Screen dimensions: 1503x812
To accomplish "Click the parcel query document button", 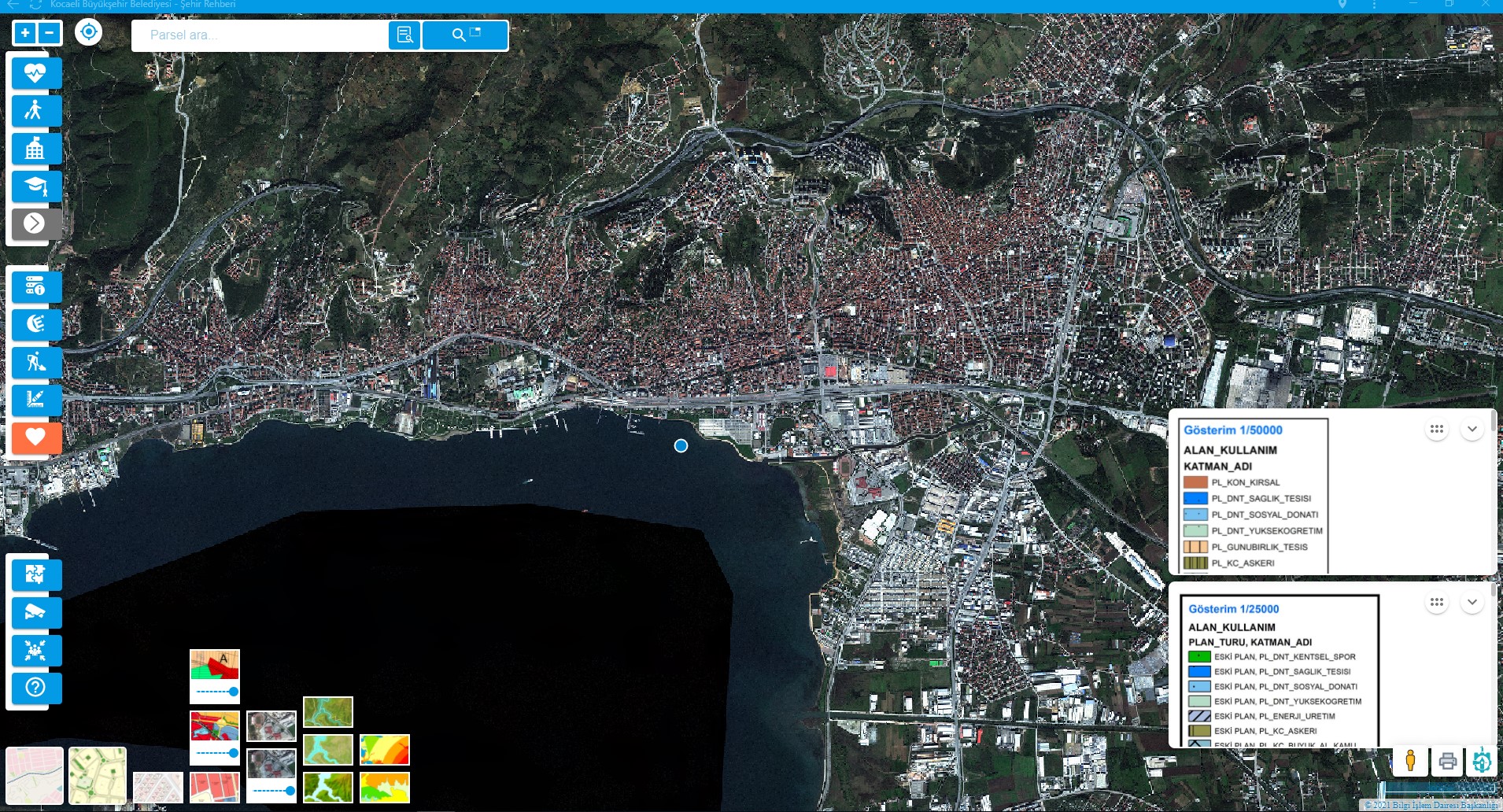I will [x=404, y=35].
